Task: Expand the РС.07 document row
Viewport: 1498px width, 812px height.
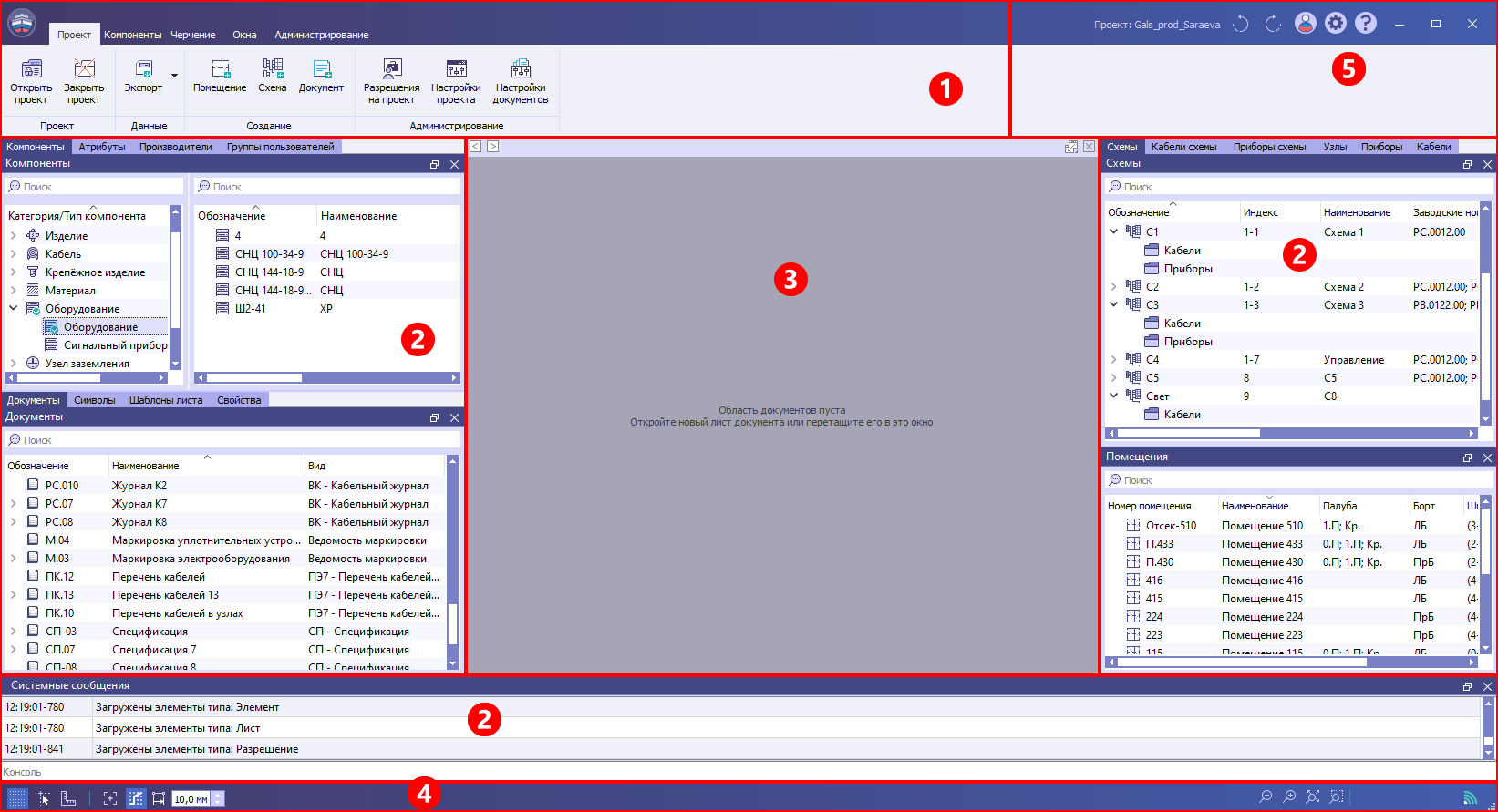Action: pyautogui.click(x=13, y=503)
